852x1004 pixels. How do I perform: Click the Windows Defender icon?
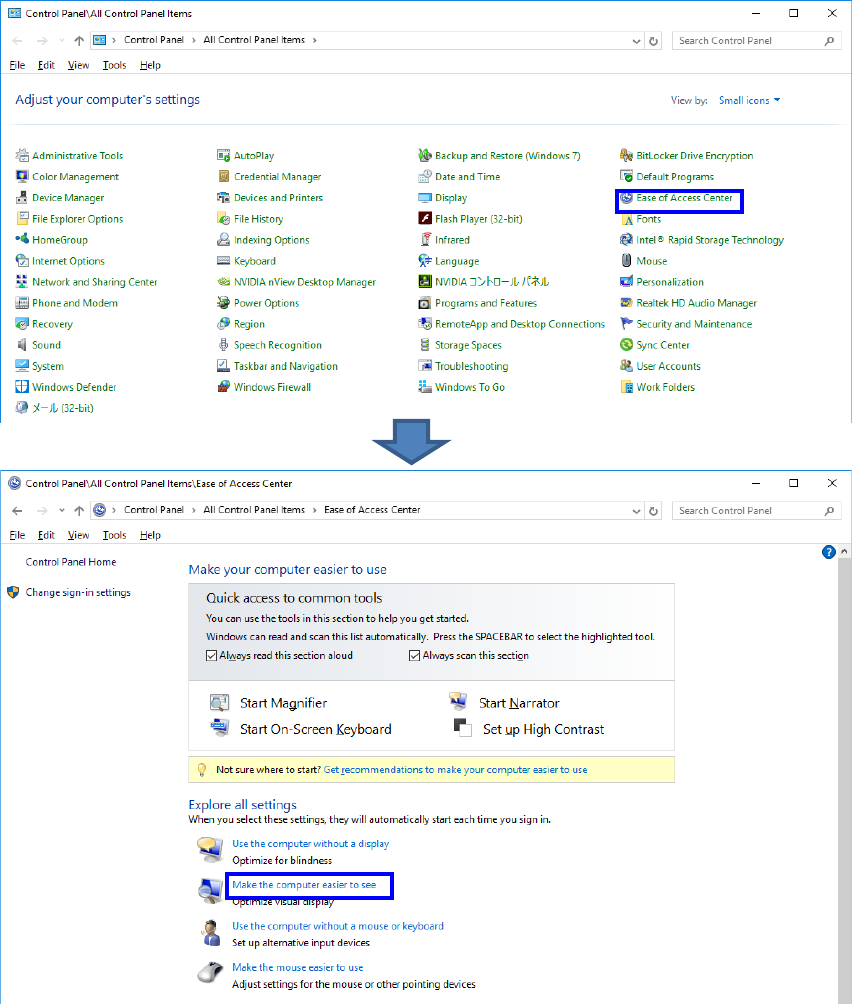[x=22, y=387]
